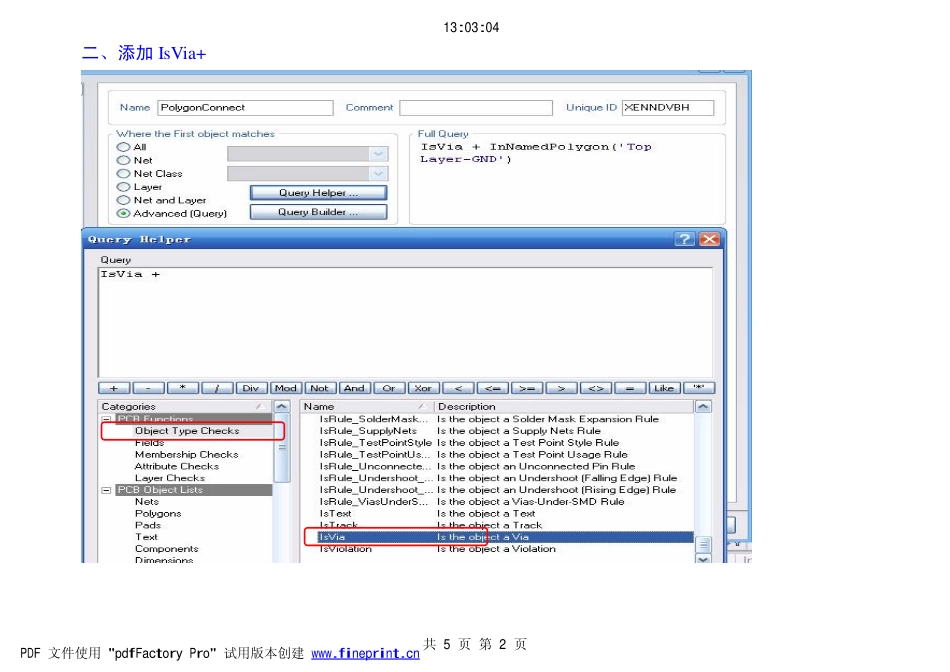
Task: Select the All radio button
Action: pyautogui.click(x=124, y=147)
